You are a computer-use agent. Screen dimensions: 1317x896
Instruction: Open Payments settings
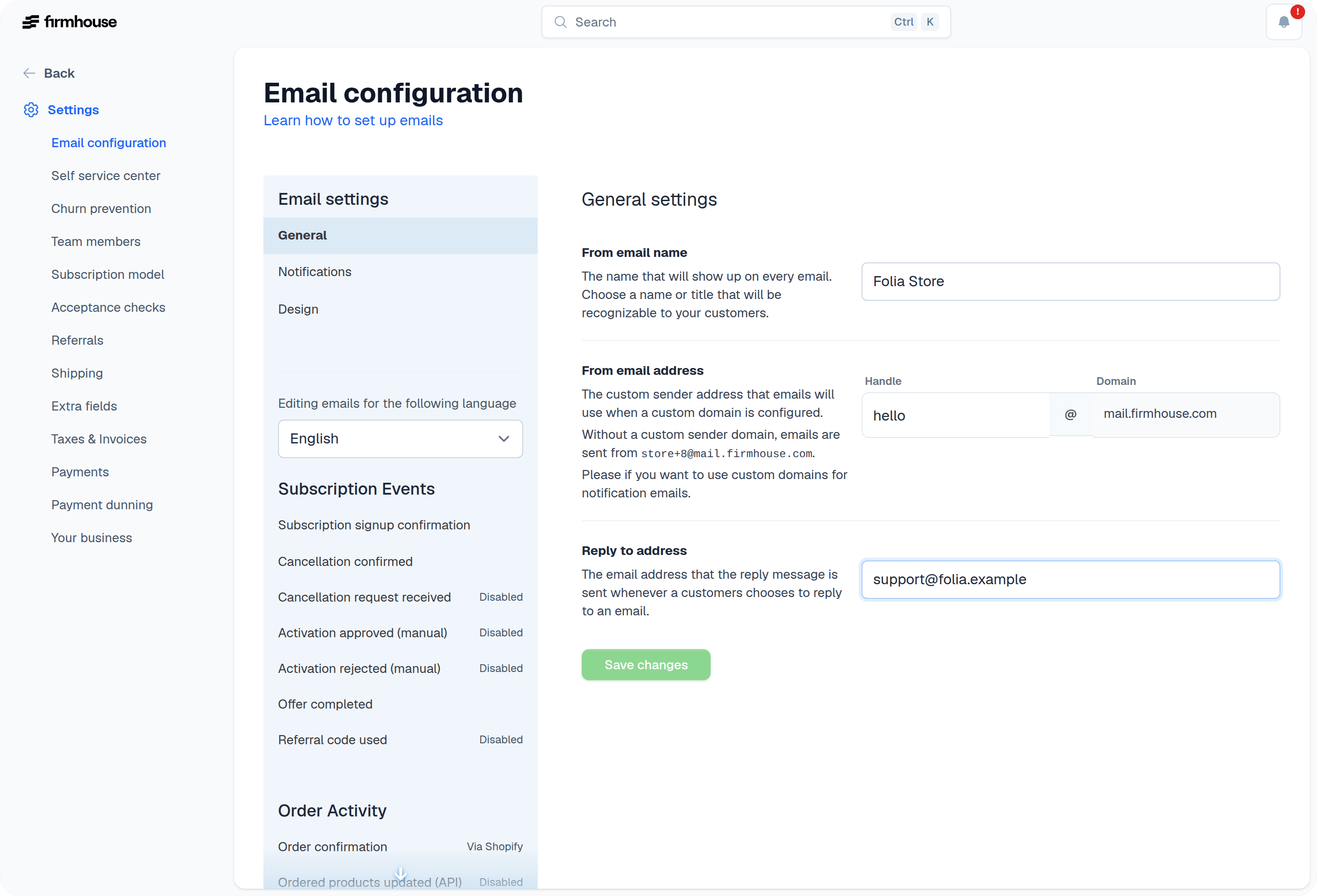[80, 471]
